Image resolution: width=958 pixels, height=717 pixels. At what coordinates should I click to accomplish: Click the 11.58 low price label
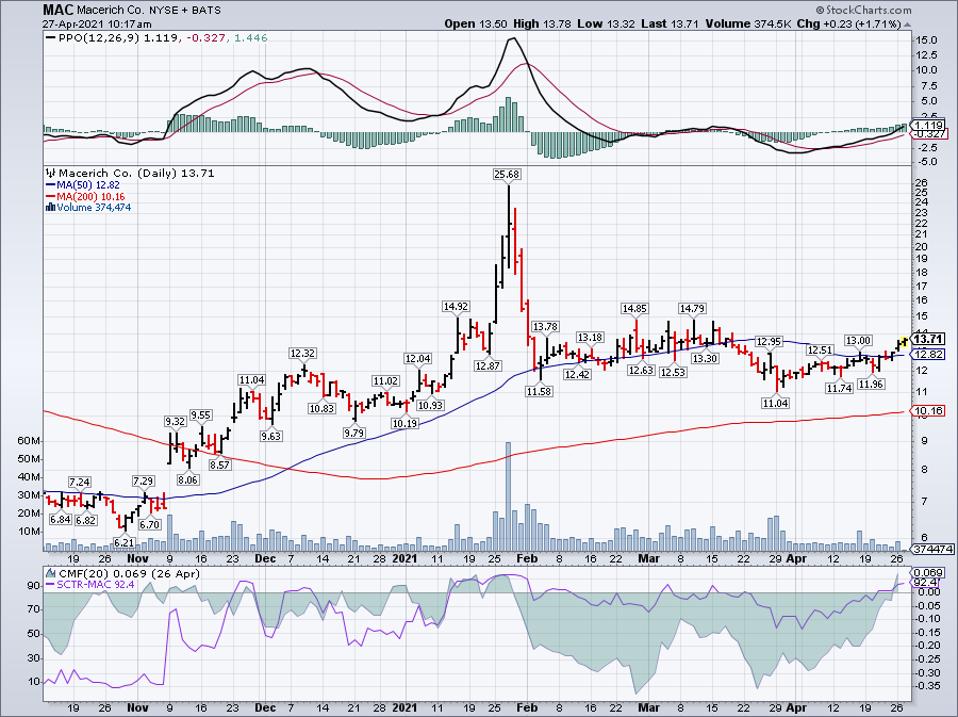pyautogui.click(x=539, y=391)
